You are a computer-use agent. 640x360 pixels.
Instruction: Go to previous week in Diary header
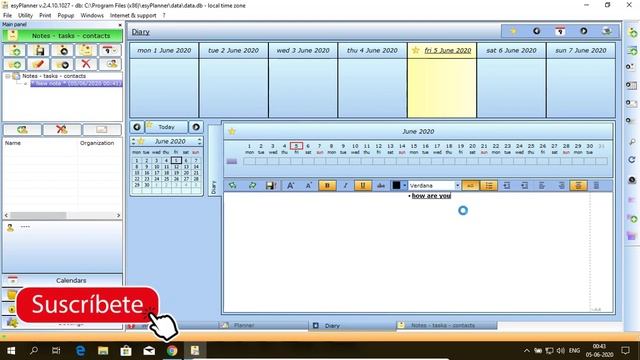[x=536, y=31]
